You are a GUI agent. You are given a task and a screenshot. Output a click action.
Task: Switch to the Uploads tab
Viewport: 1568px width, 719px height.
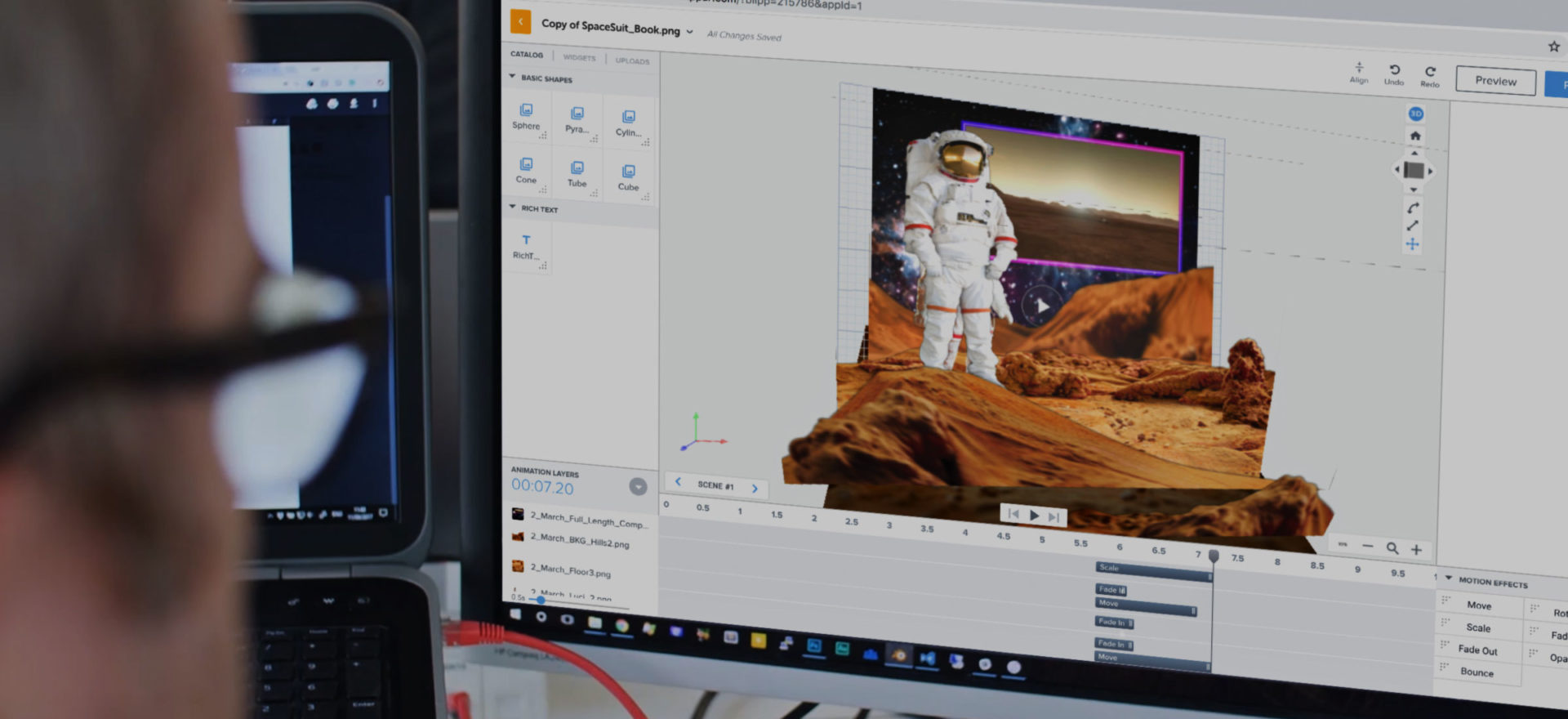tap(632, 61)
